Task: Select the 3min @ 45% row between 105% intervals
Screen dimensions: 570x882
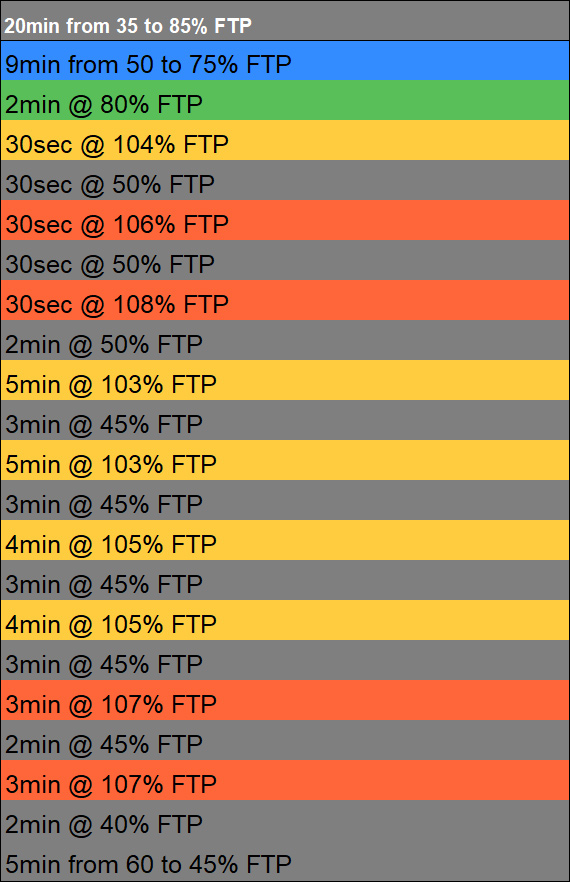Action: (x=285, y=579)
